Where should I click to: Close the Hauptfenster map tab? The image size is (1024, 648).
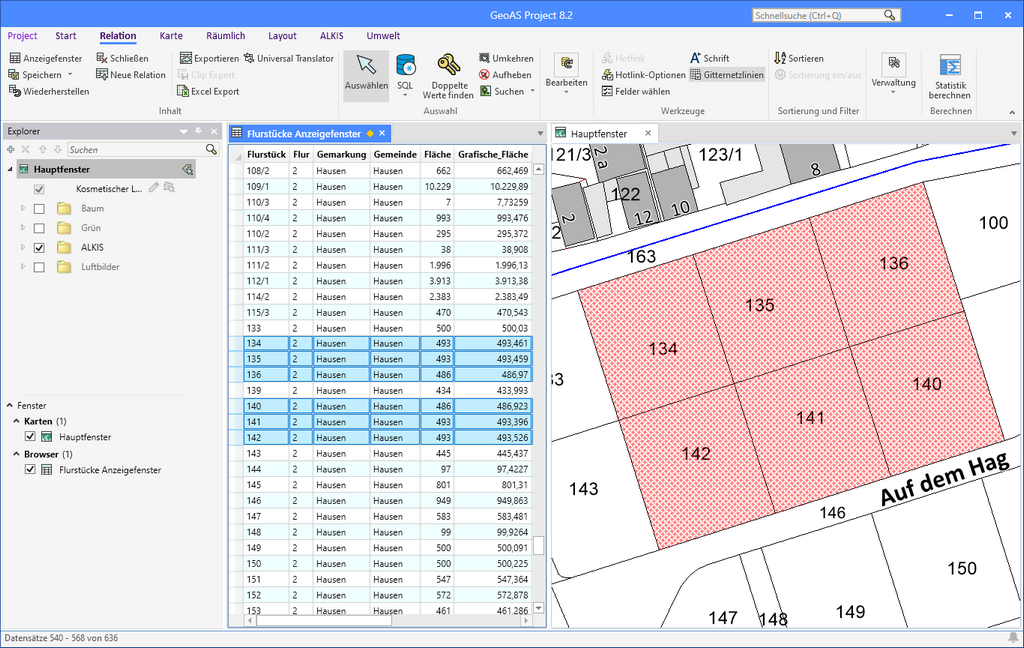[x=648, y=133]
